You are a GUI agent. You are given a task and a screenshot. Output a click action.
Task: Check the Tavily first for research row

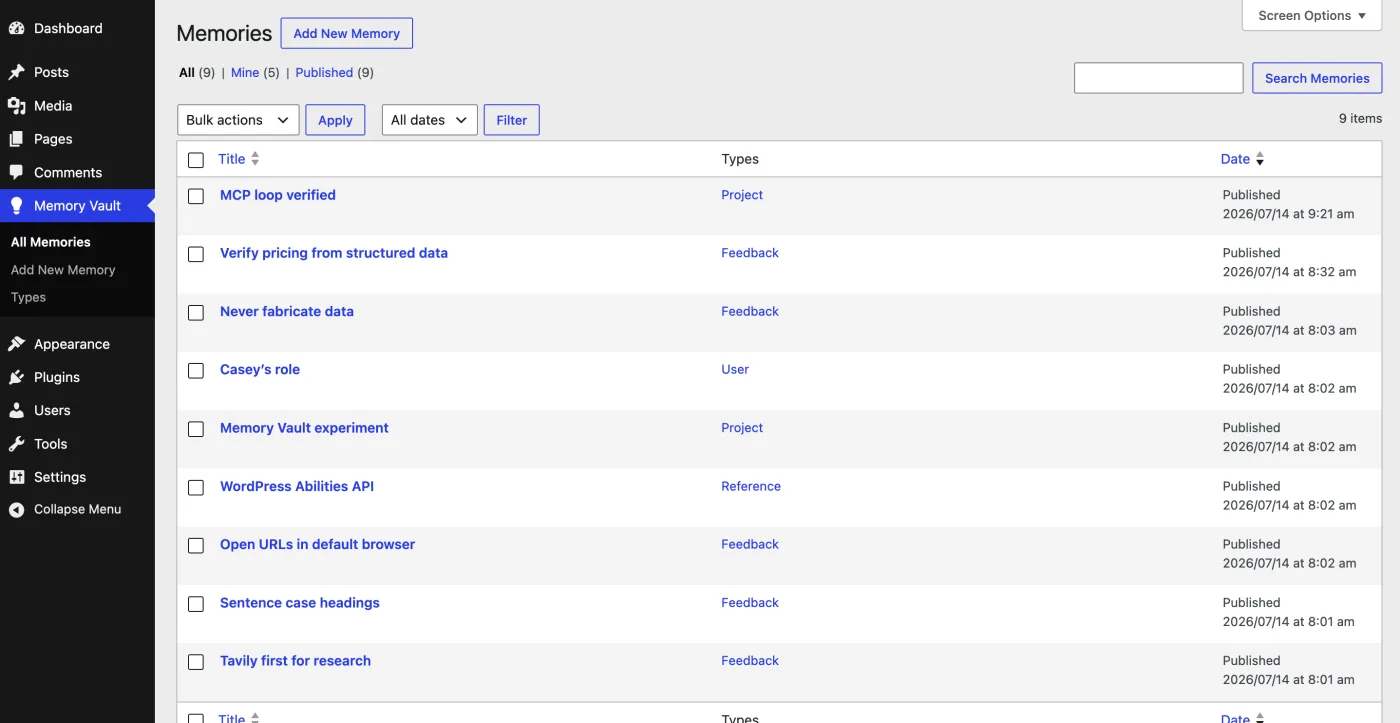click(x=196, y=662)
